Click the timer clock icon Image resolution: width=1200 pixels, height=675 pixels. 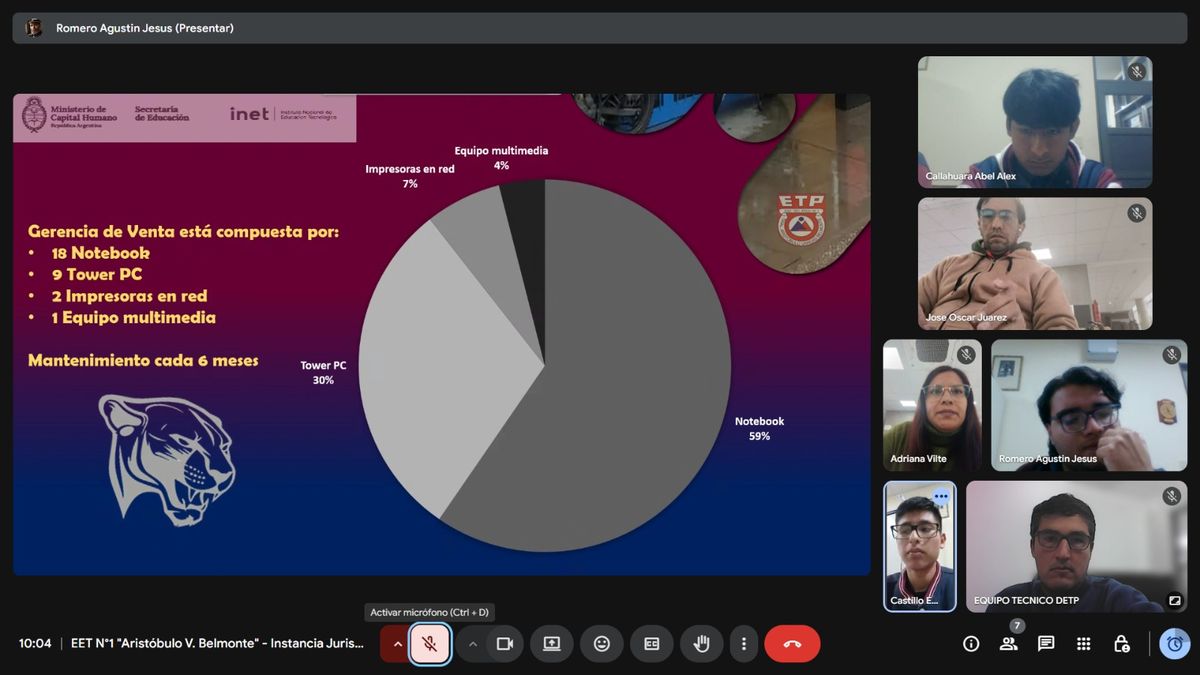tap(1175, 644)
